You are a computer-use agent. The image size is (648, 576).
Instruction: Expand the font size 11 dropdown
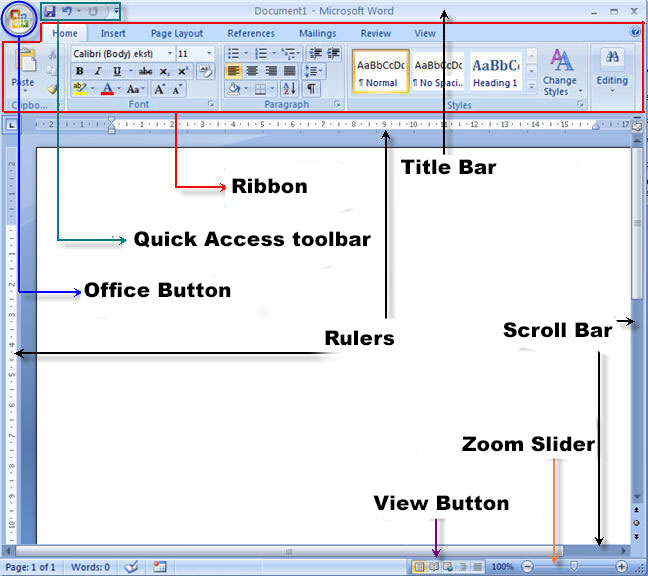[x=209, y=53]
